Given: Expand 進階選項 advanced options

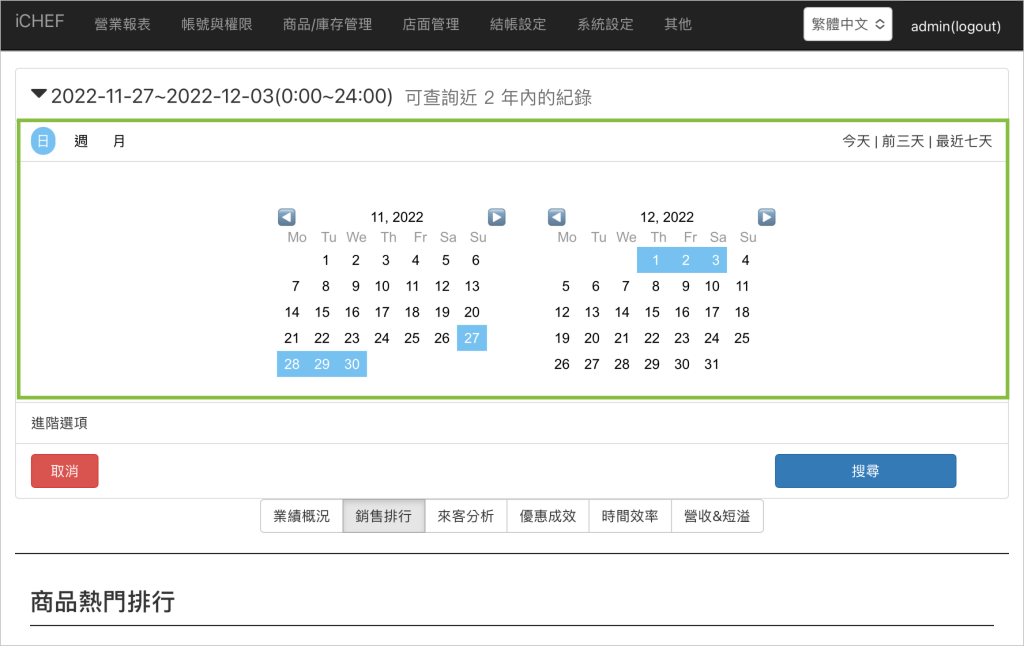Looking at the screenshot, I should 59,423.
